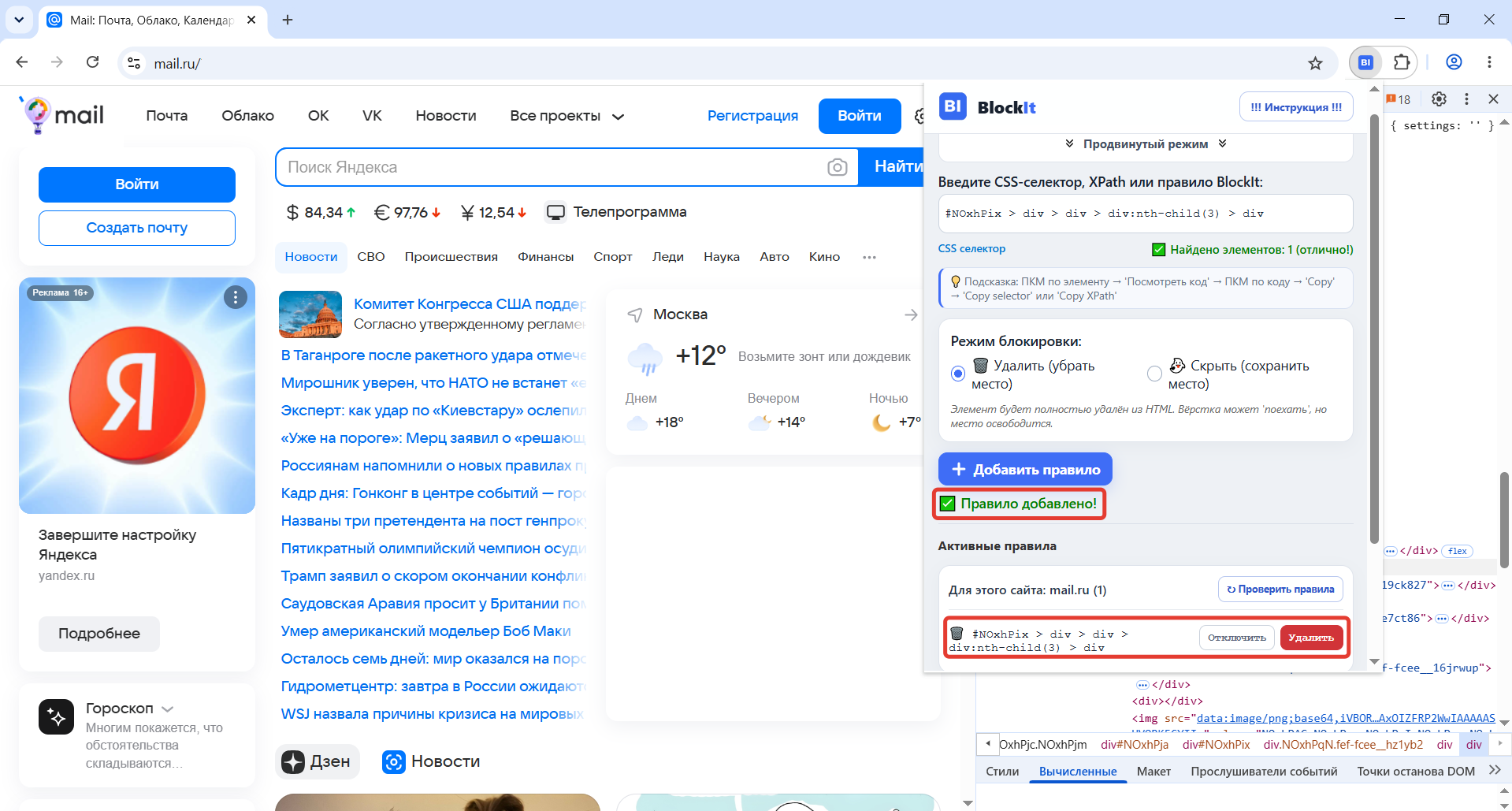The image size is (1512, 811).
Task: Disable the rule with the Отключить button
Action: coord(1236,638)
